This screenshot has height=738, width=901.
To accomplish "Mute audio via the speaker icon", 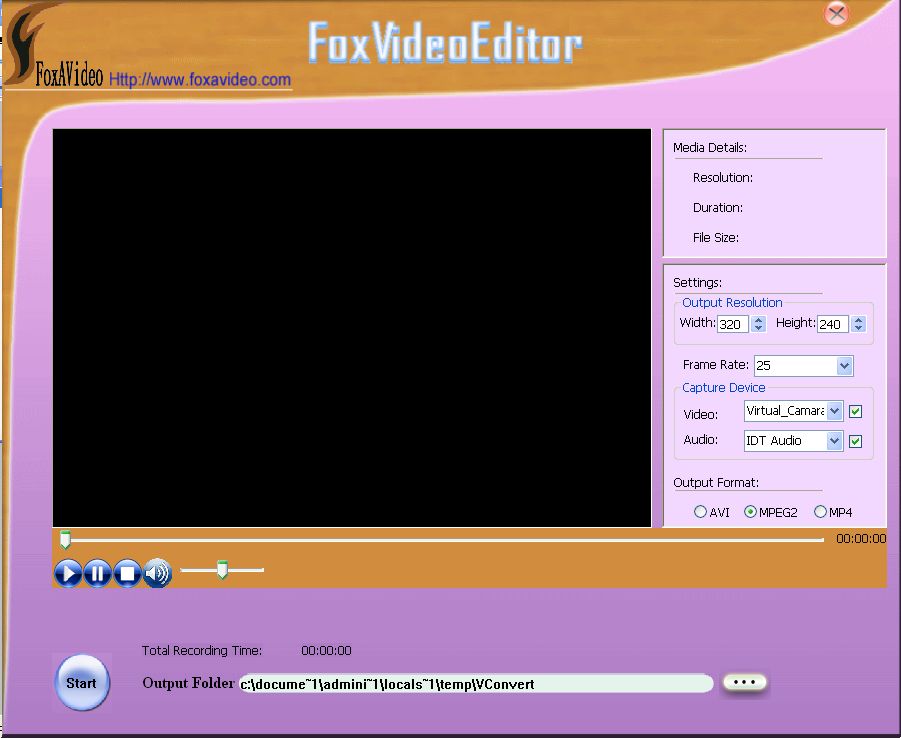I will click(x=157, y=573).
